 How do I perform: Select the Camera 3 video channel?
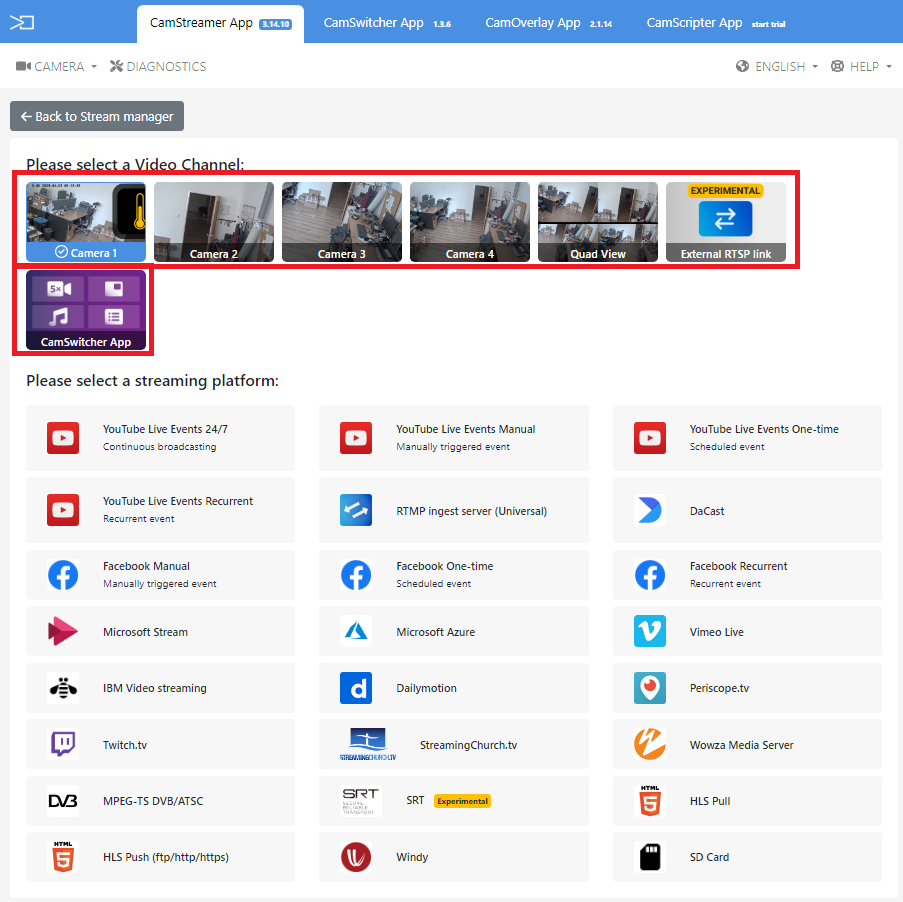342,222
